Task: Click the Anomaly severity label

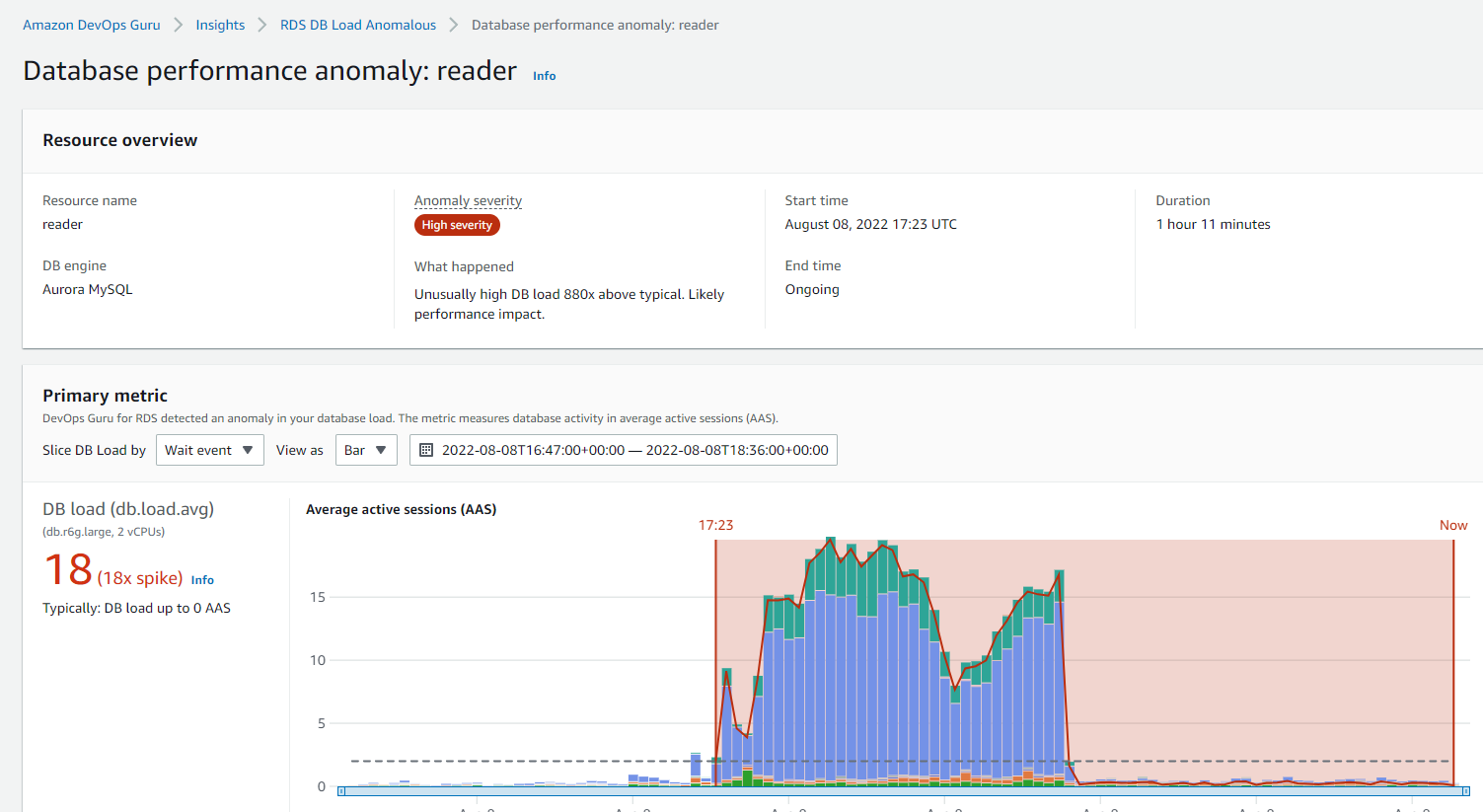Action: click(x=468, y=200)
